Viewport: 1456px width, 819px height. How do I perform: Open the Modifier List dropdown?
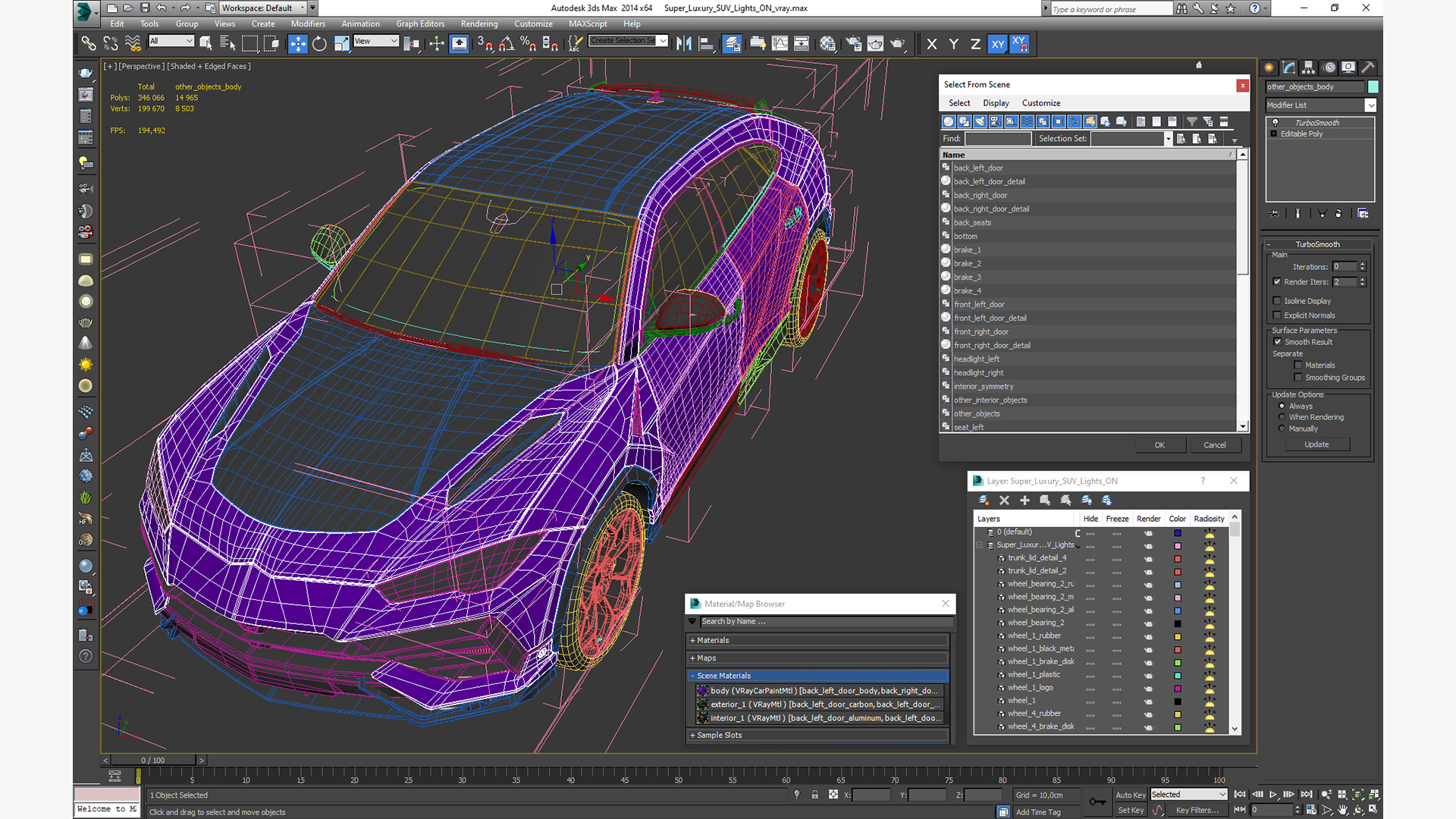coord(1320,105)
